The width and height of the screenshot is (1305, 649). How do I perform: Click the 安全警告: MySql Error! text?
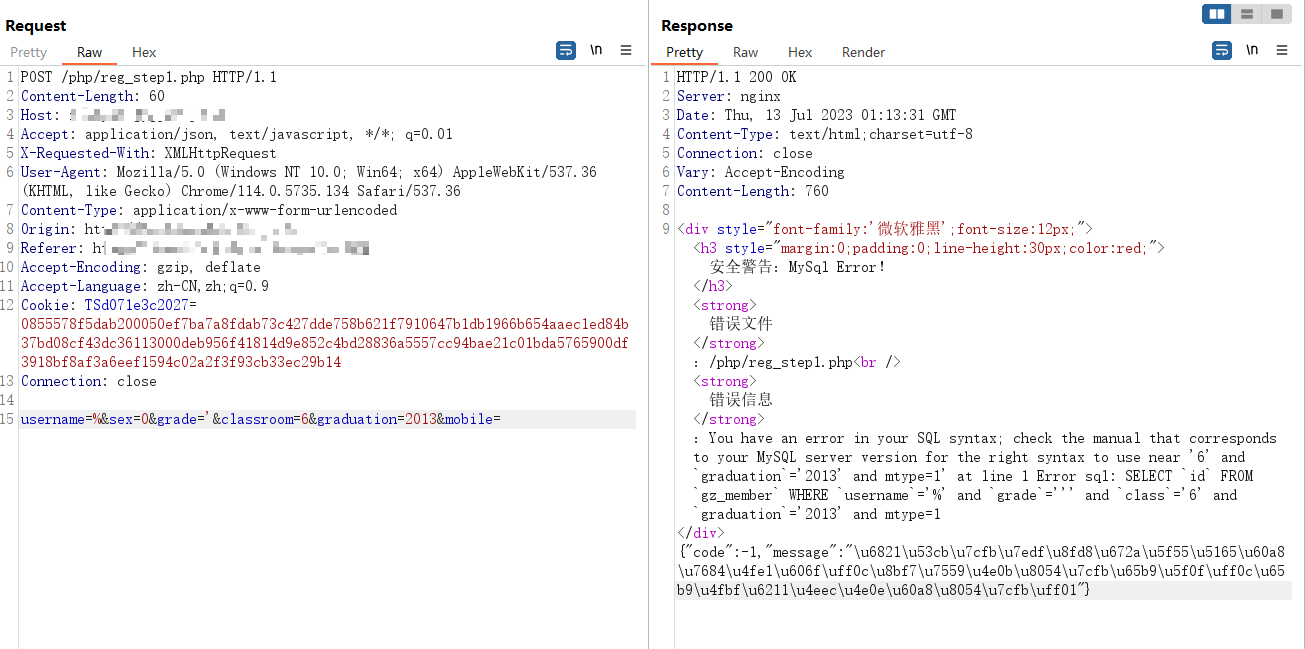coord(798,267)
